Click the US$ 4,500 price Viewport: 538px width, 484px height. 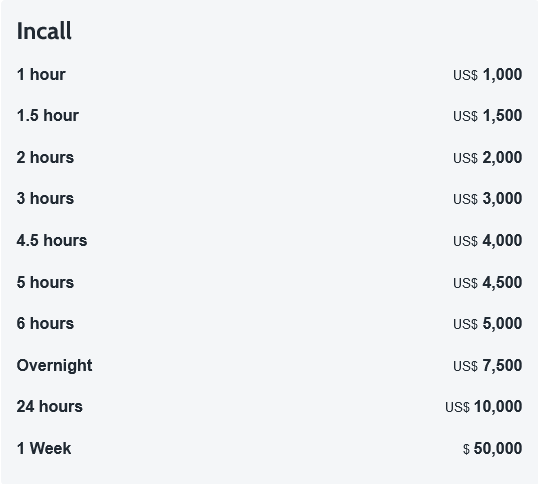(x=488, y=282)
